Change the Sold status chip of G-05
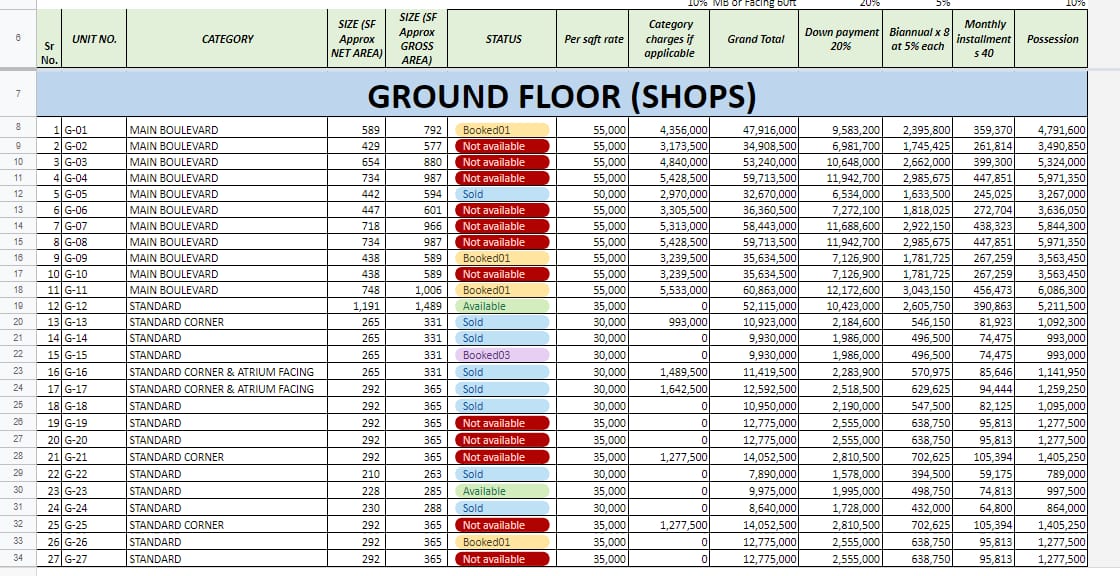 tap(502, 194)
